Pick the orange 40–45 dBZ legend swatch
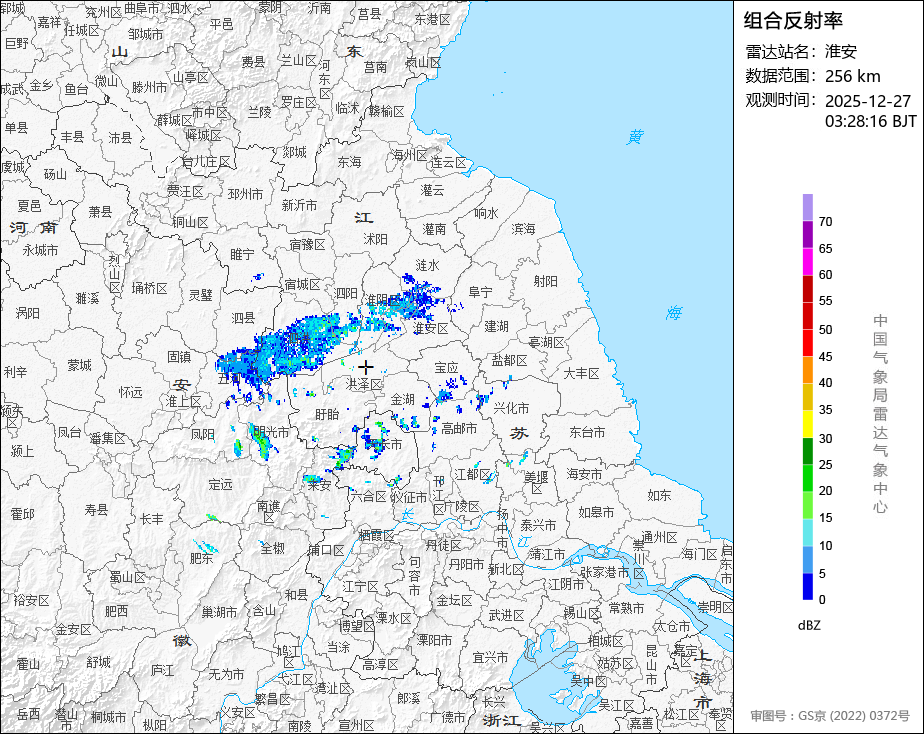This screenshot has width=924, height=734. [x=807, y=369]
